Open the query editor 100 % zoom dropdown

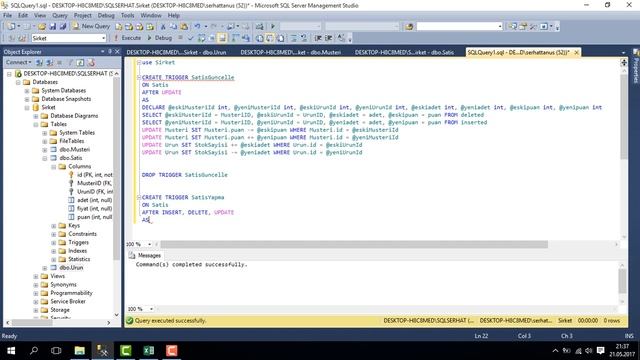(x=149, y=244)
